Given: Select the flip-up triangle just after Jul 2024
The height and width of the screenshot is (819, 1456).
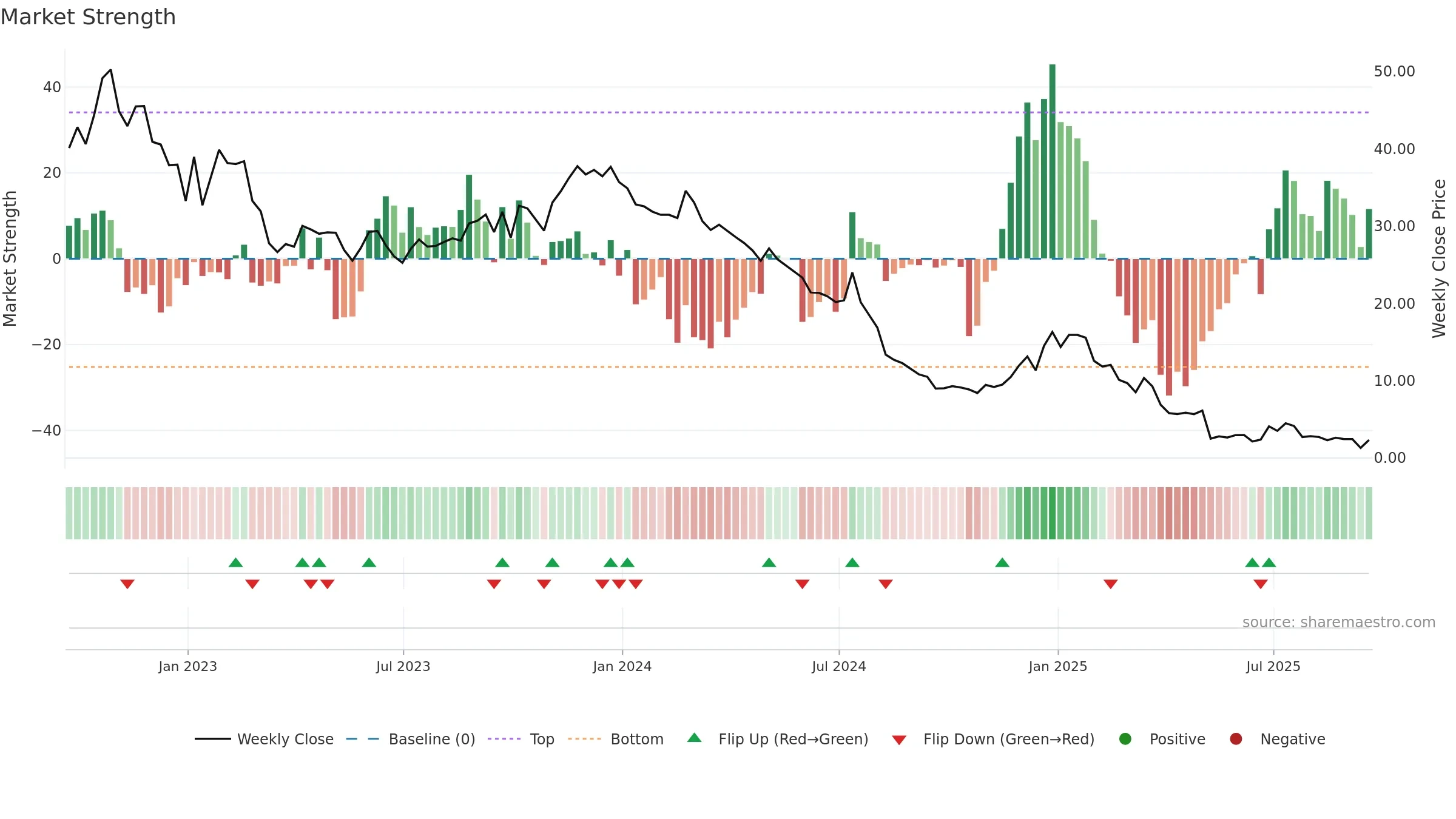Looking at the screenshot, I should (x=852, y=562).
